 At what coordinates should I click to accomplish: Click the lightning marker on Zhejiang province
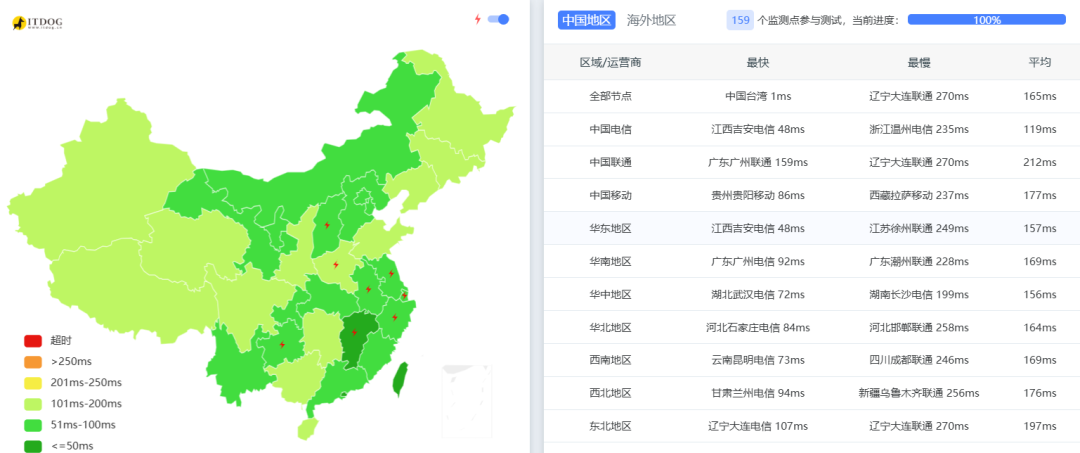[x=394, y=318]
